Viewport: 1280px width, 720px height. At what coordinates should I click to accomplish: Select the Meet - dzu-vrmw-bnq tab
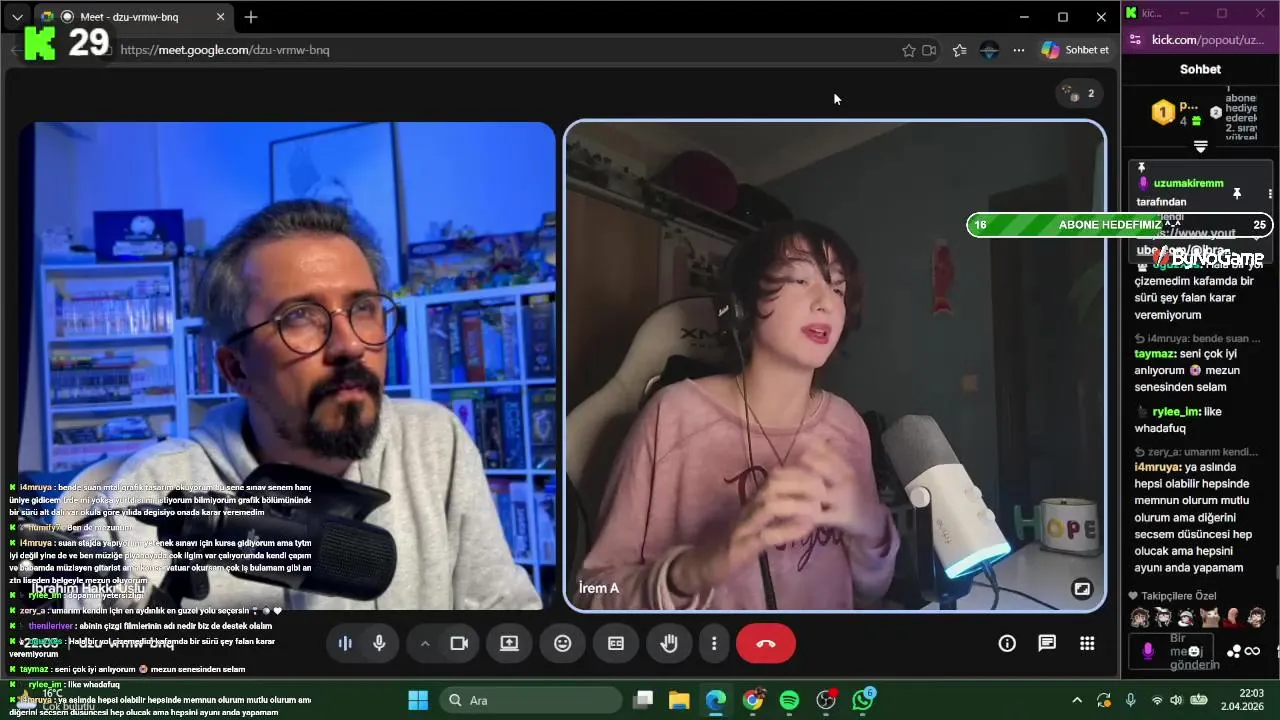point(135,17)
